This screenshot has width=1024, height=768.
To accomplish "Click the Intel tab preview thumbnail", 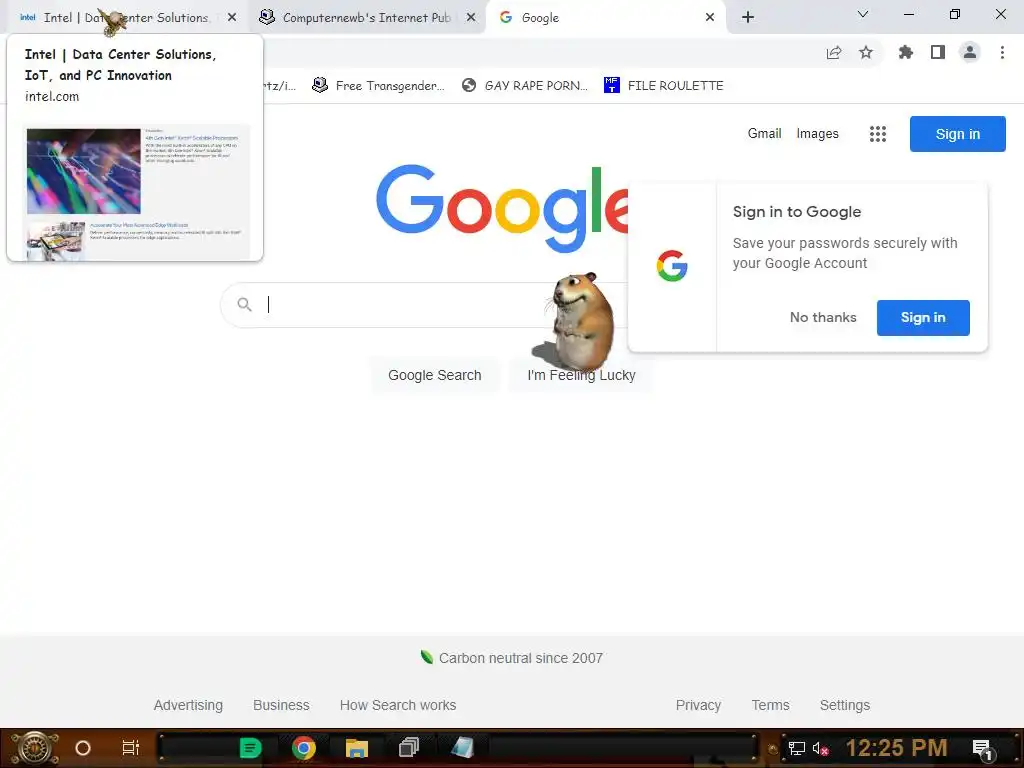I will tap(137, 193).
